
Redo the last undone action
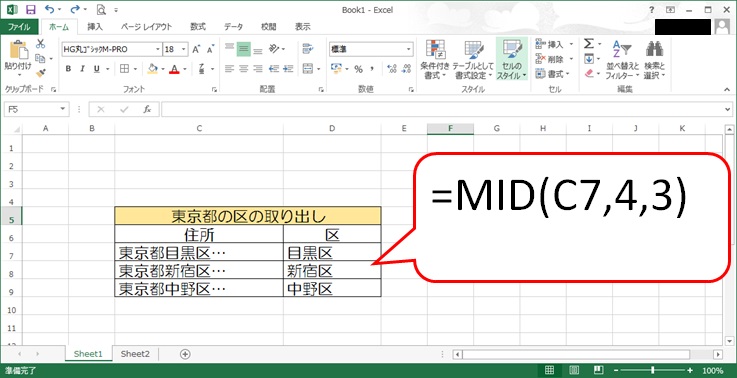[x=74, y=9]
